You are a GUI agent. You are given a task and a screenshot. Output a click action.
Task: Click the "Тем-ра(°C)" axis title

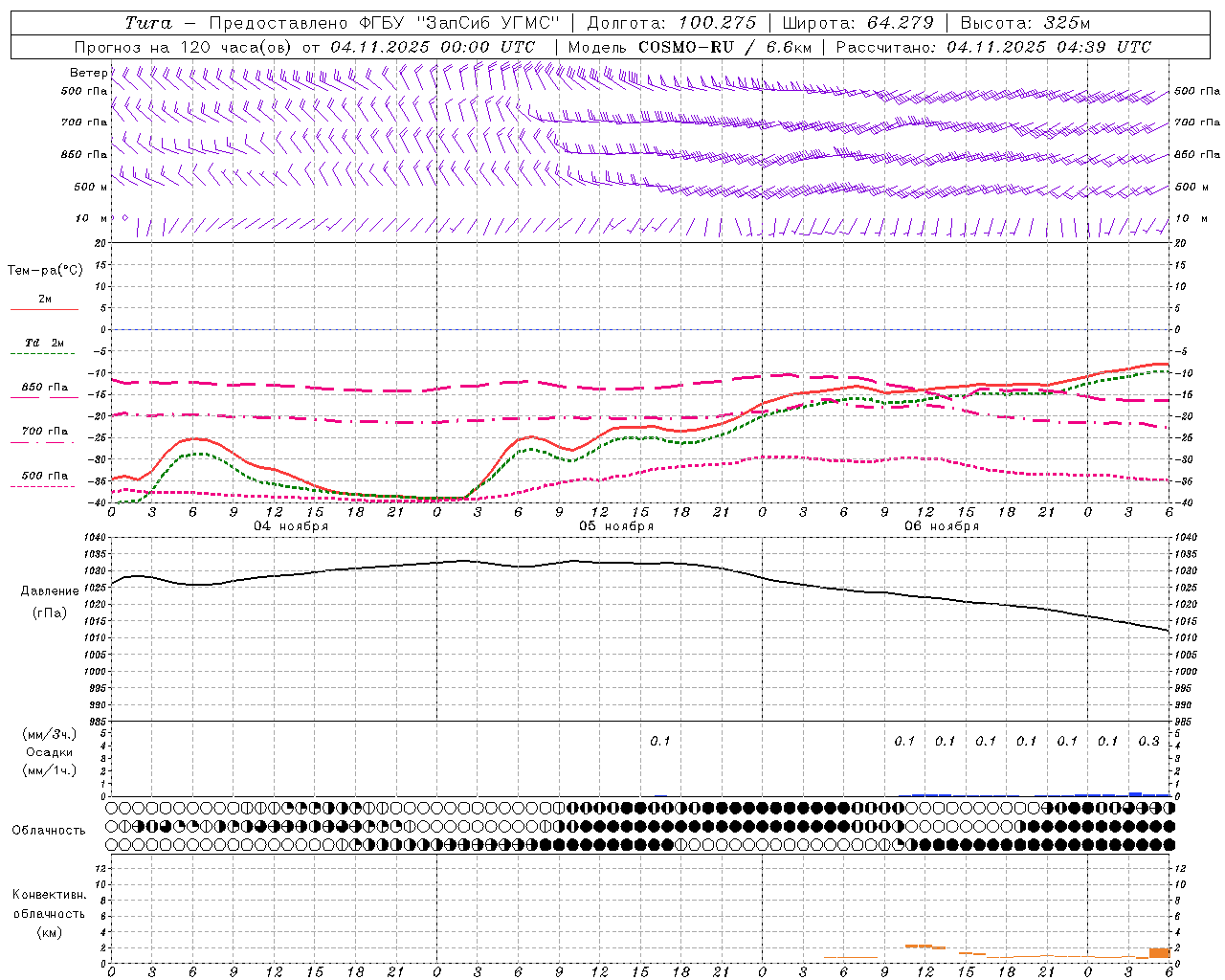pos(45,270)
